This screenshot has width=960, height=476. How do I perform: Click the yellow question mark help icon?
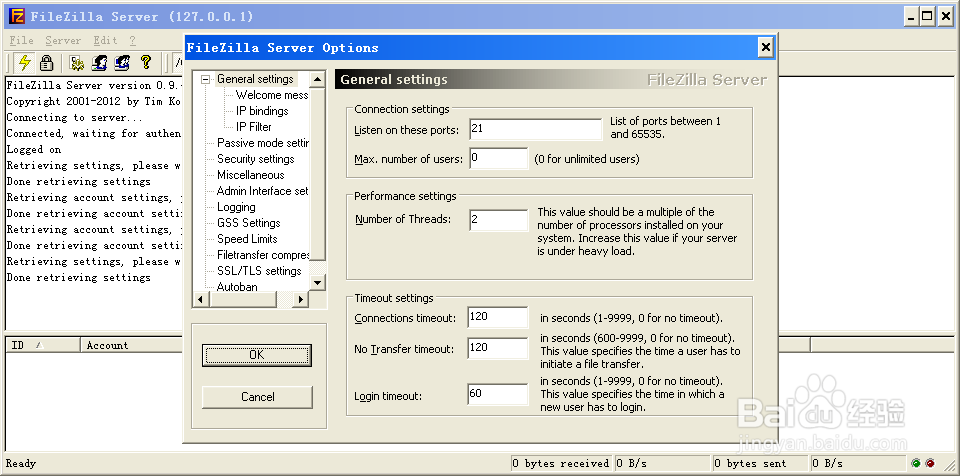145,62
